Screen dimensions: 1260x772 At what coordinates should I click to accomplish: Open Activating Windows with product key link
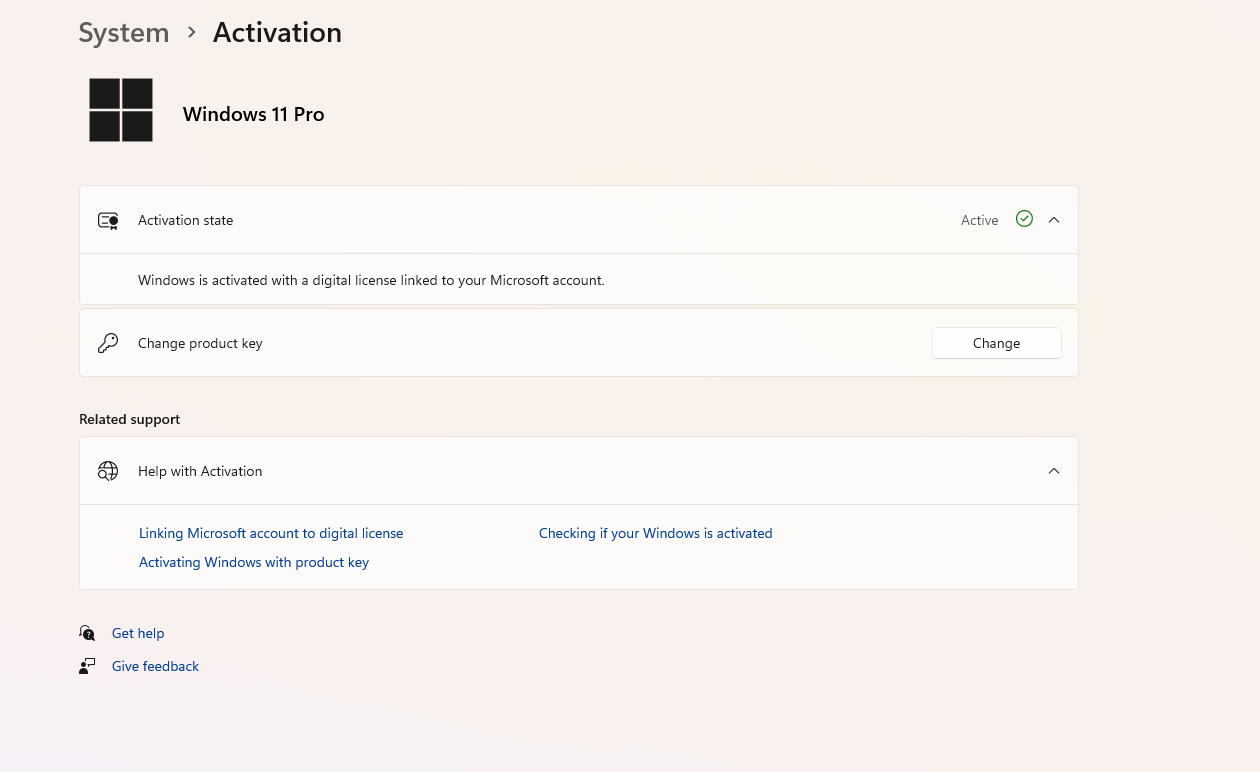coord(254,562)
